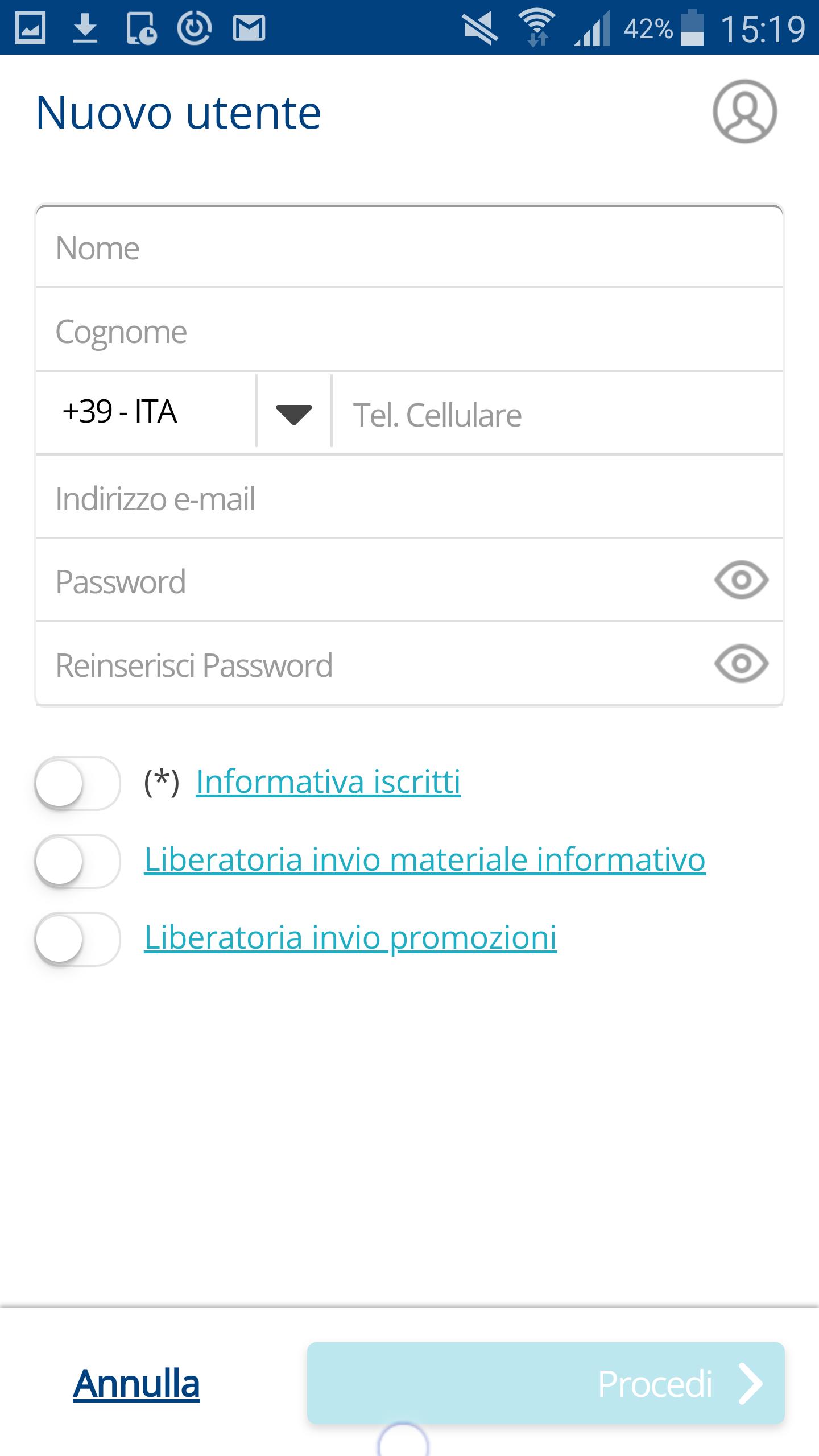Open Liberatoria invio promozioni link

tap(350, 937)
